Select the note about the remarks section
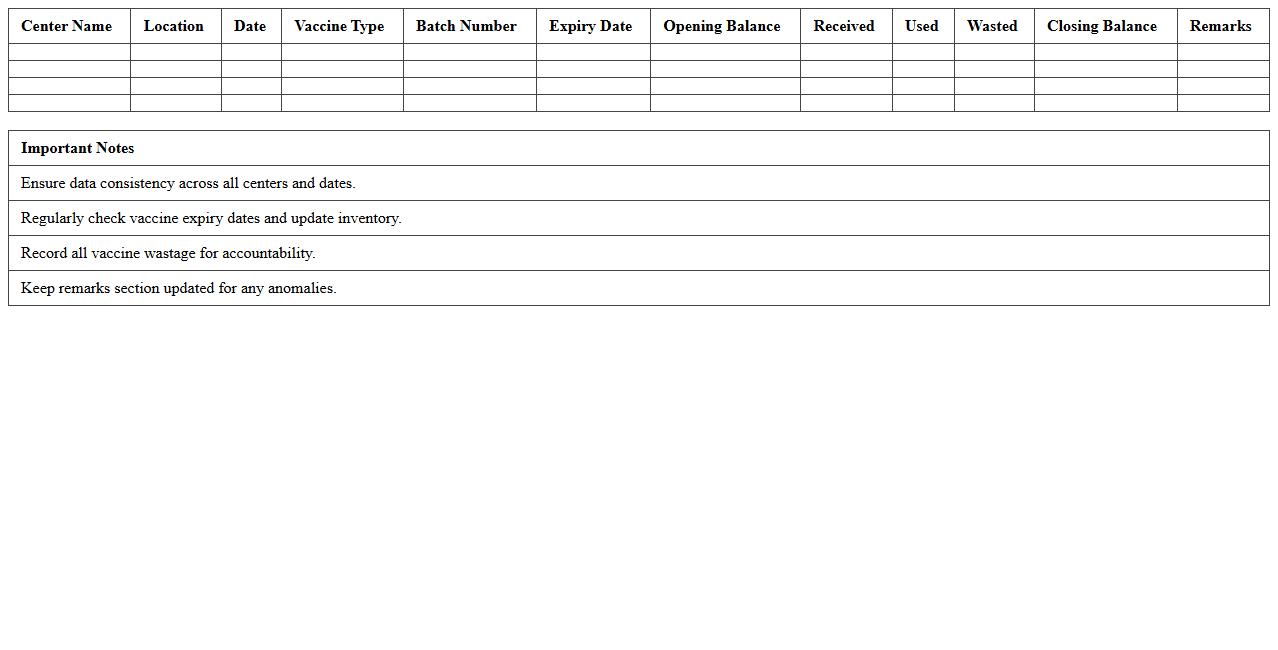1278x650 pixels. click(178, 288)
